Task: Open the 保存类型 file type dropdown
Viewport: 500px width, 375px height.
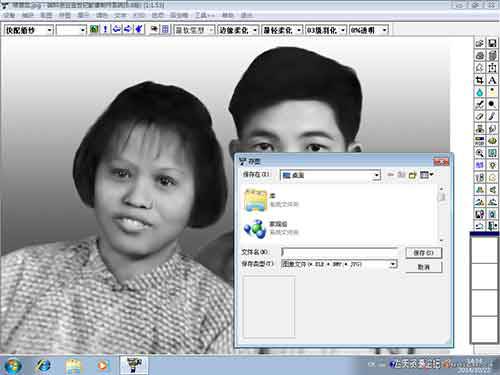Action: pos(339,264)
